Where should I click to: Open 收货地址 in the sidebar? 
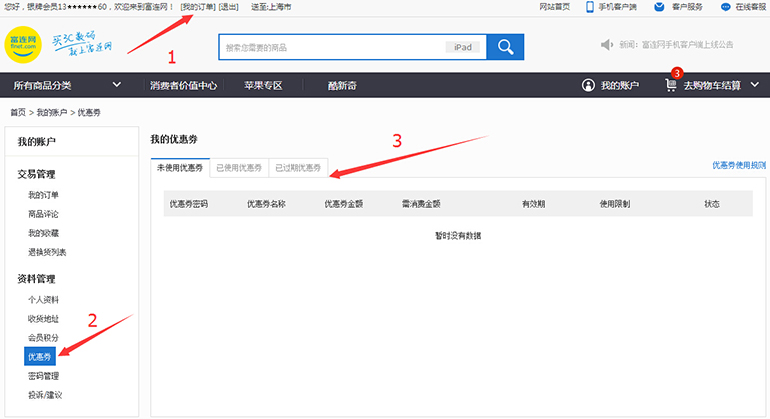[x=43, y=318]
